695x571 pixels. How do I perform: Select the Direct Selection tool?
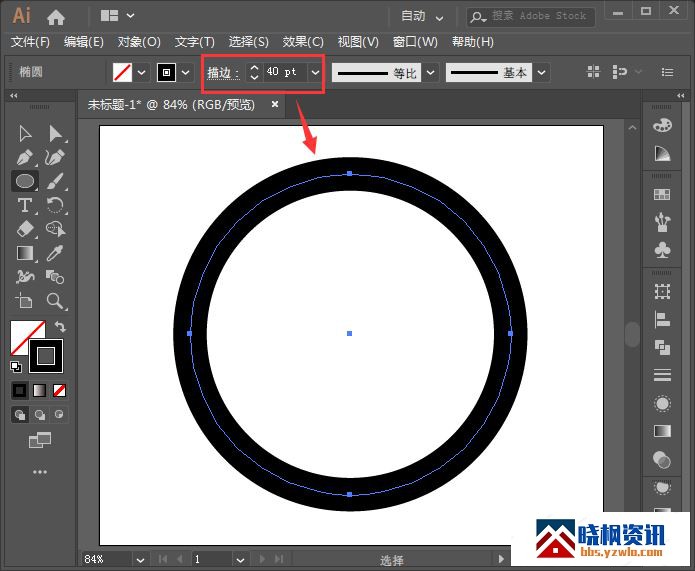click(55, 133)
